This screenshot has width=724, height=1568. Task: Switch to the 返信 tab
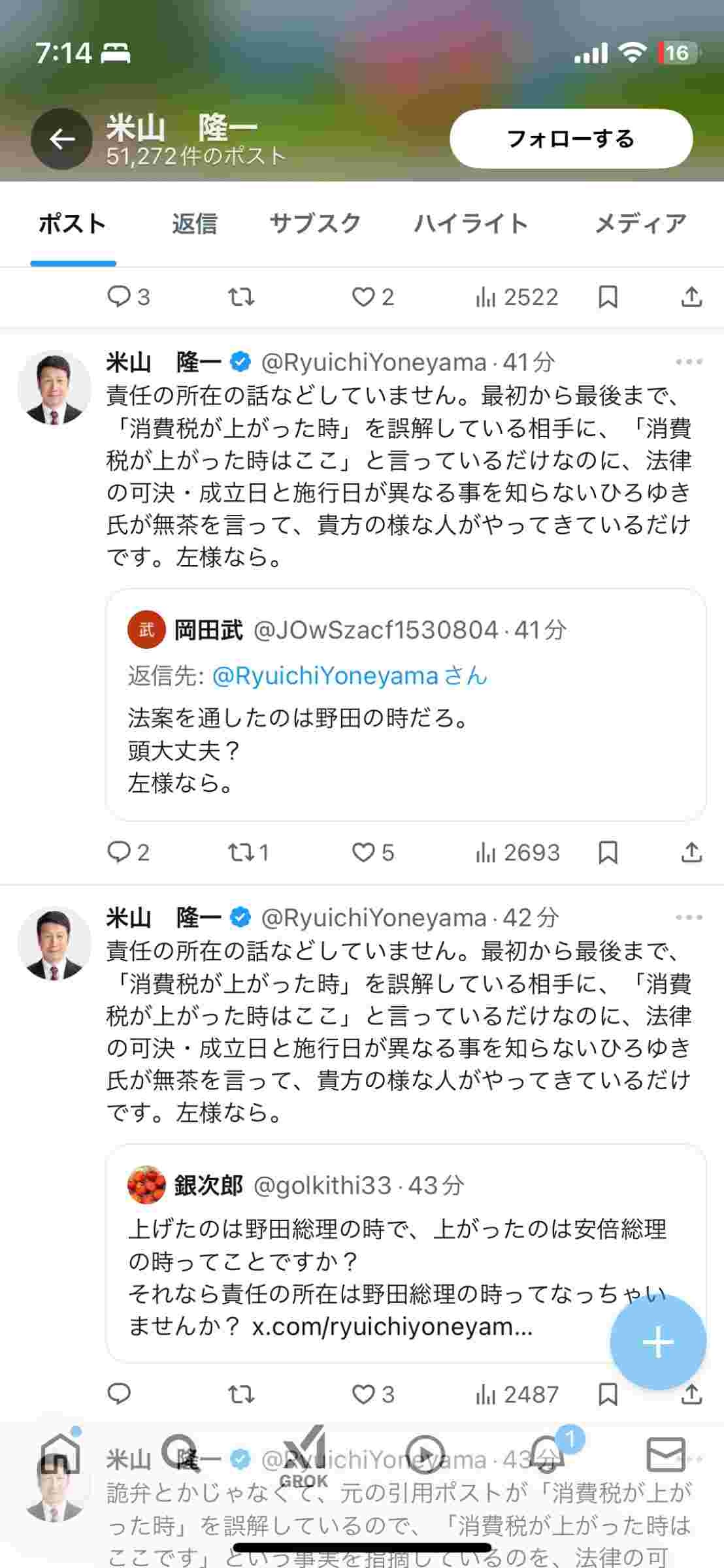[194, 224]
